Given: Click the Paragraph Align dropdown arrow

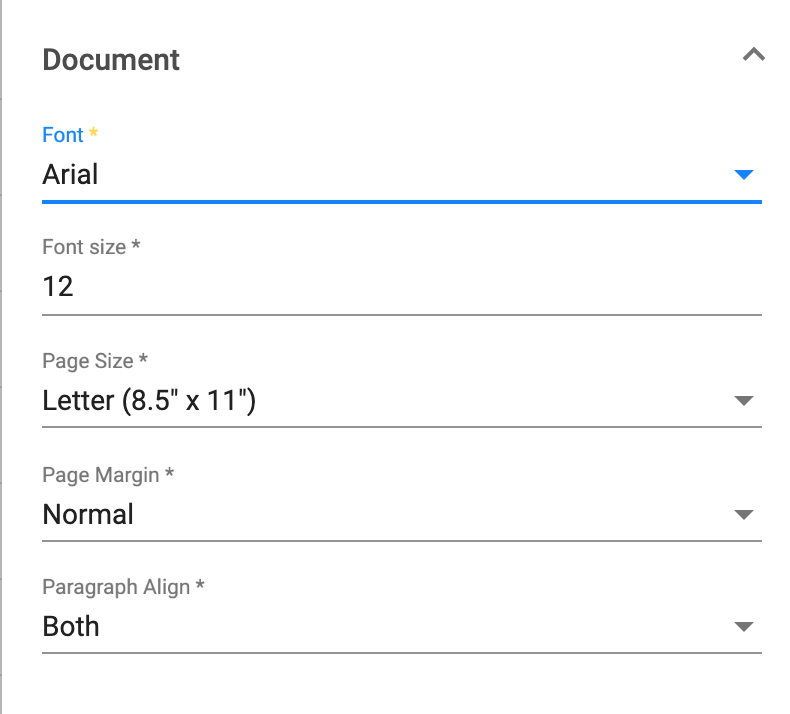Looking at the screenshot, I should point(744,626).
